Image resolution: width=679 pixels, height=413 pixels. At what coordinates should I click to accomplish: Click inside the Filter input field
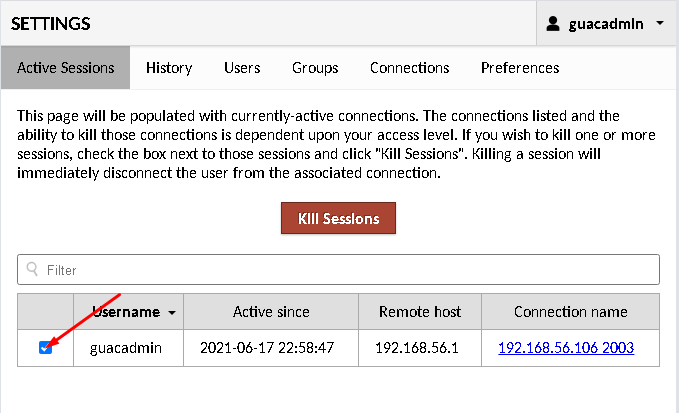[338, 270]
